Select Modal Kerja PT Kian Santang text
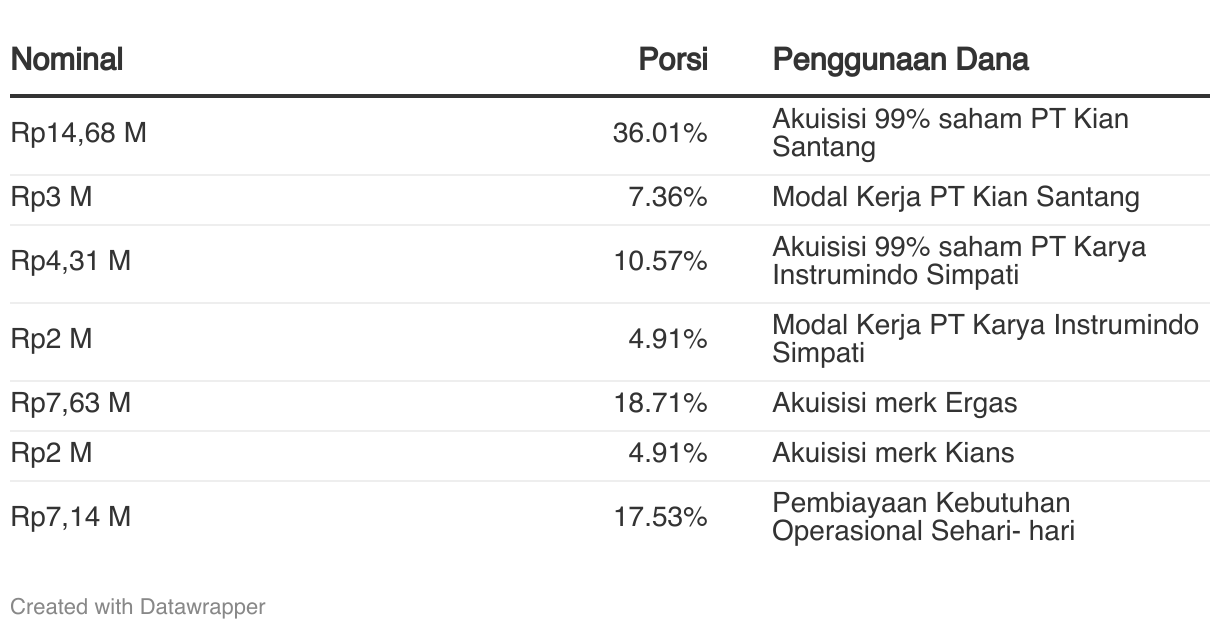 pos(955,197)
